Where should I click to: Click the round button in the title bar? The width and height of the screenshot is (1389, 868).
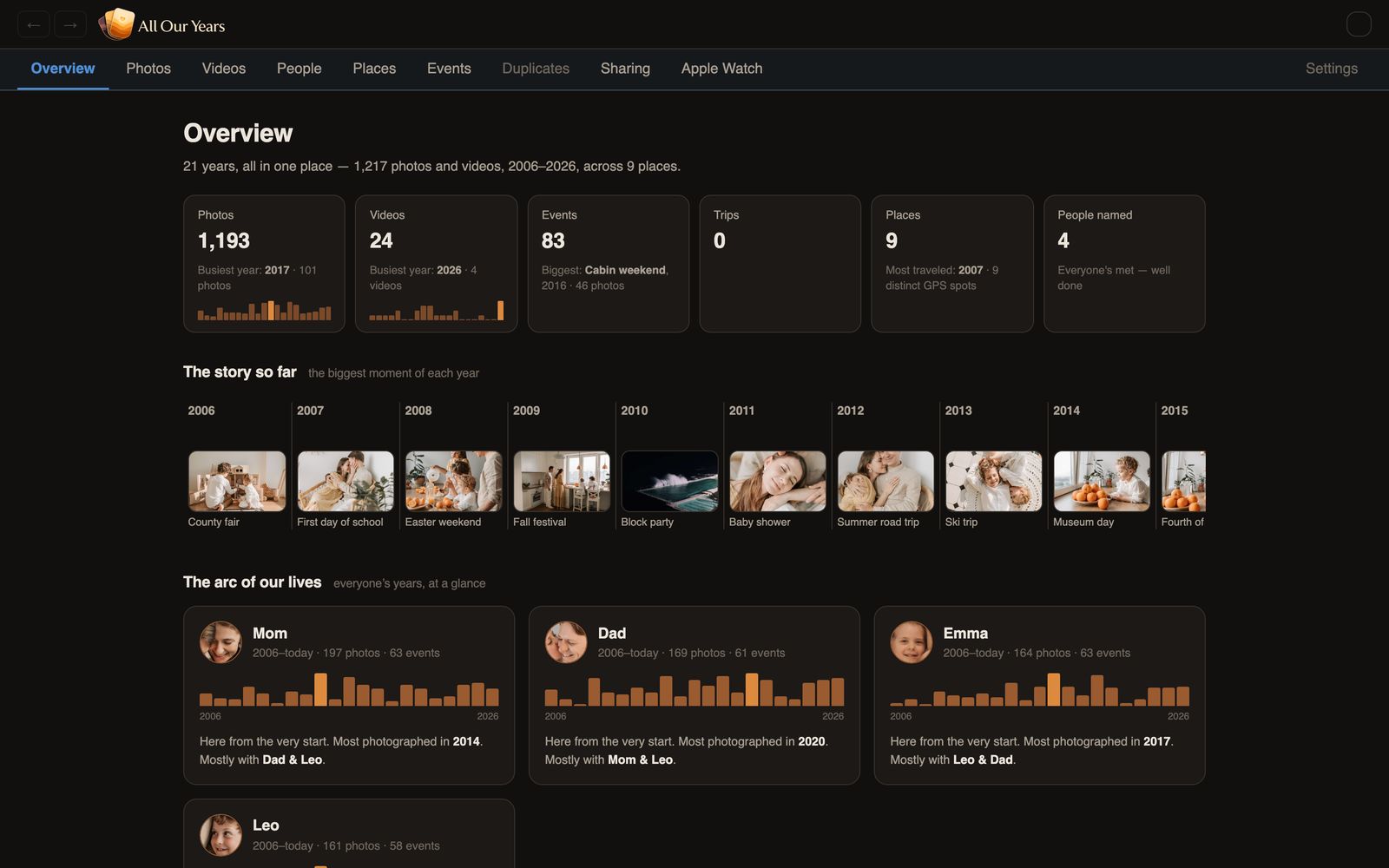[x=1359, y=24]
